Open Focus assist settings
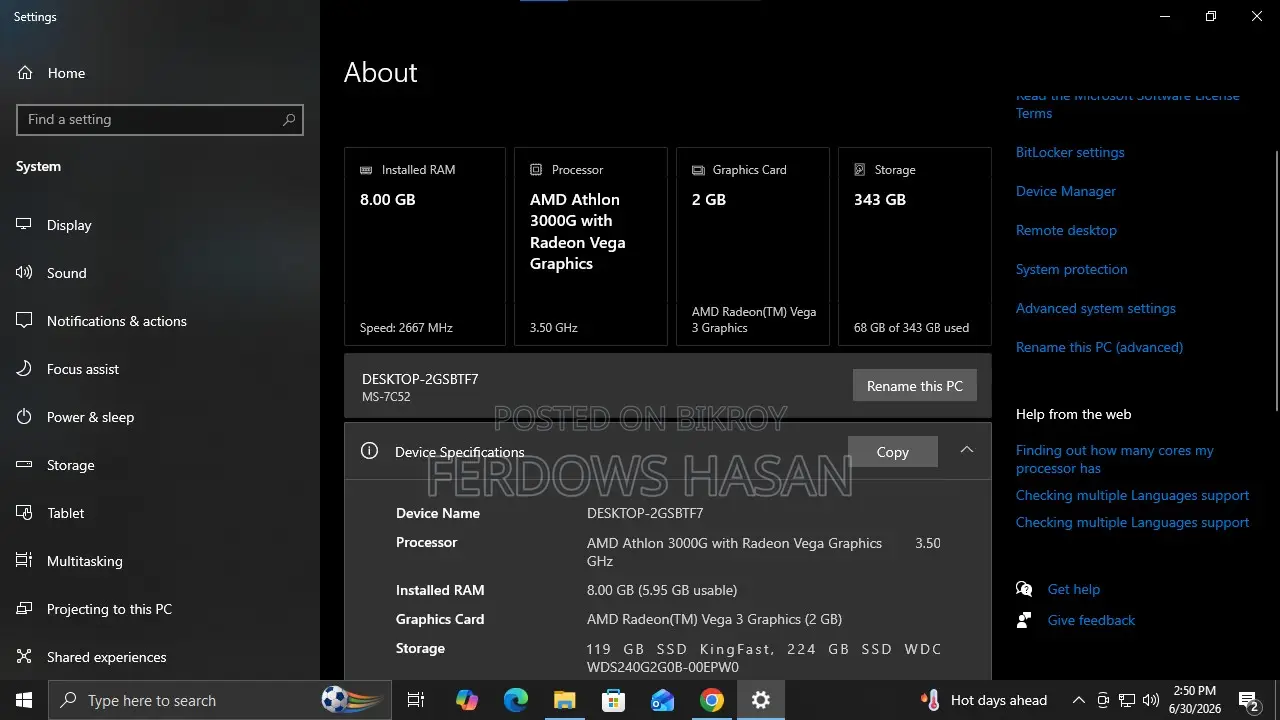 (160, 369)
